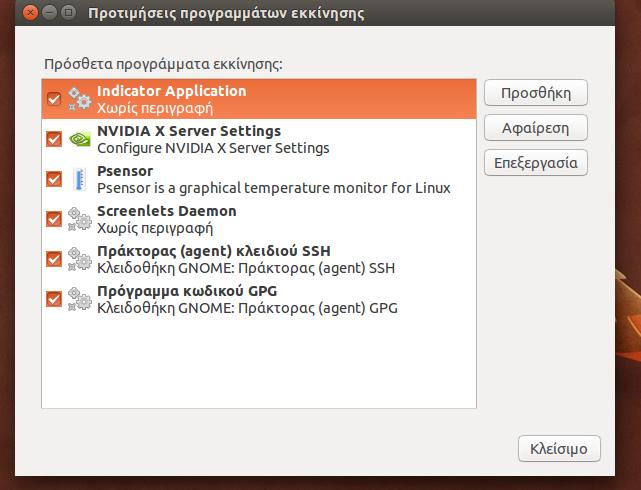The height and width of the screenshot is (490, 641).
Task: Select the NVIDIA X Server Settings row
Action: click(x=259, y=139)
